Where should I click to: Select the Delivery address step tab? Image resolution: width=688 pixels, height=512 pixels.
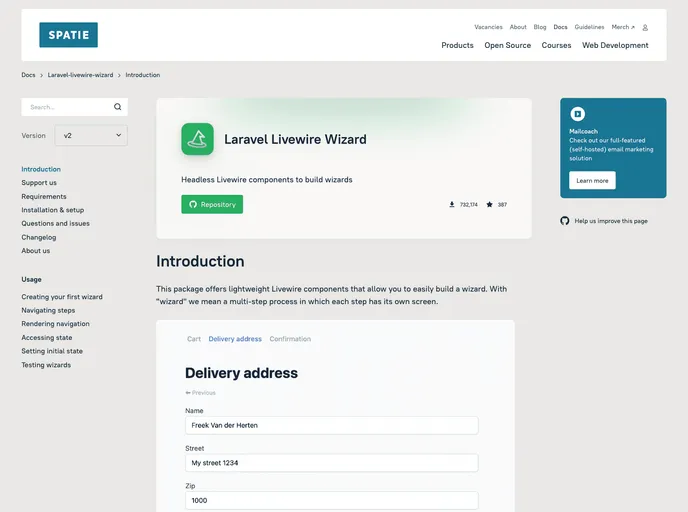pos(235,339)
